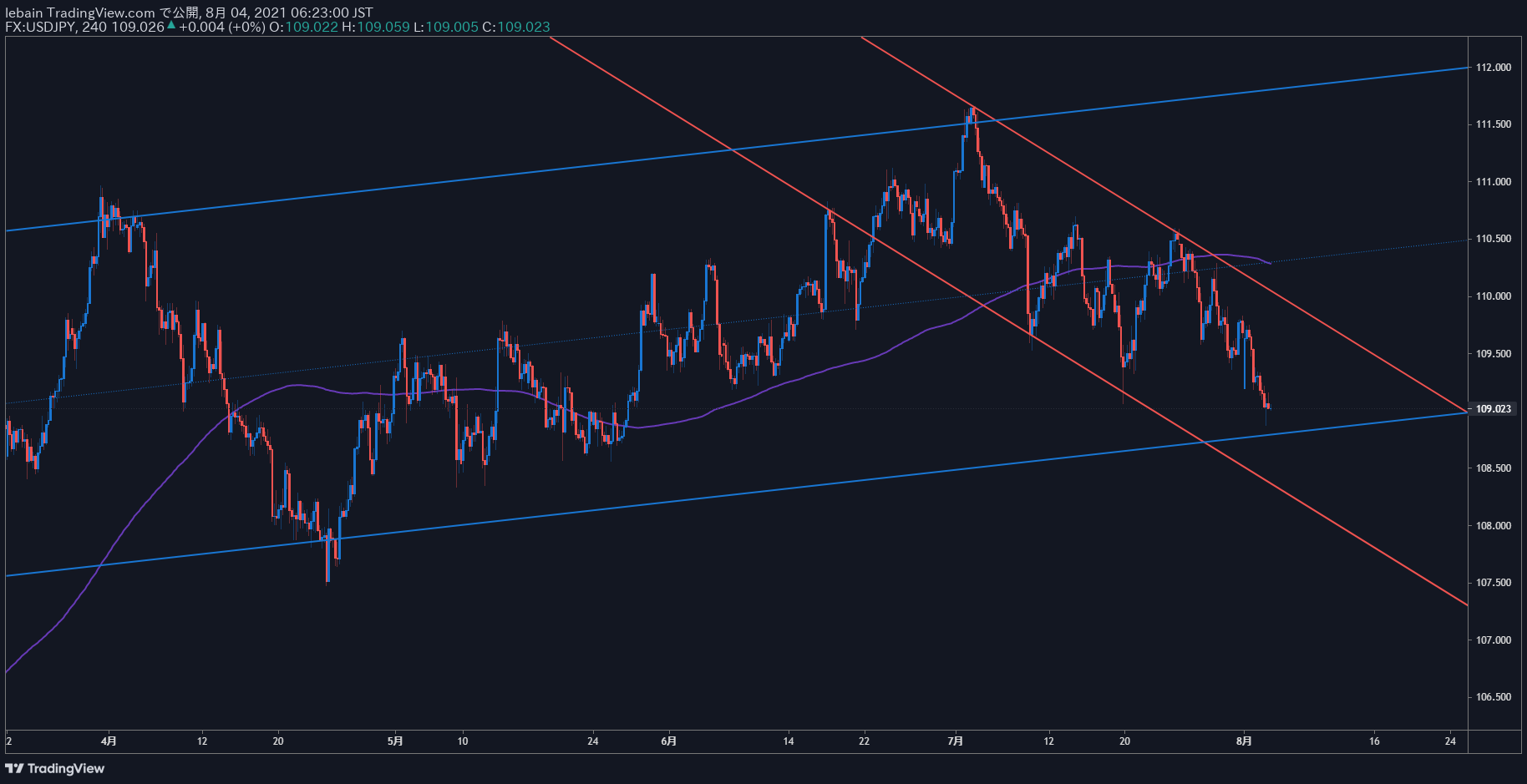Click the 108.500 price axis label
The width and height of the screenshot is (1527, 784).
pyautogui.click(x=1494, y=468)
